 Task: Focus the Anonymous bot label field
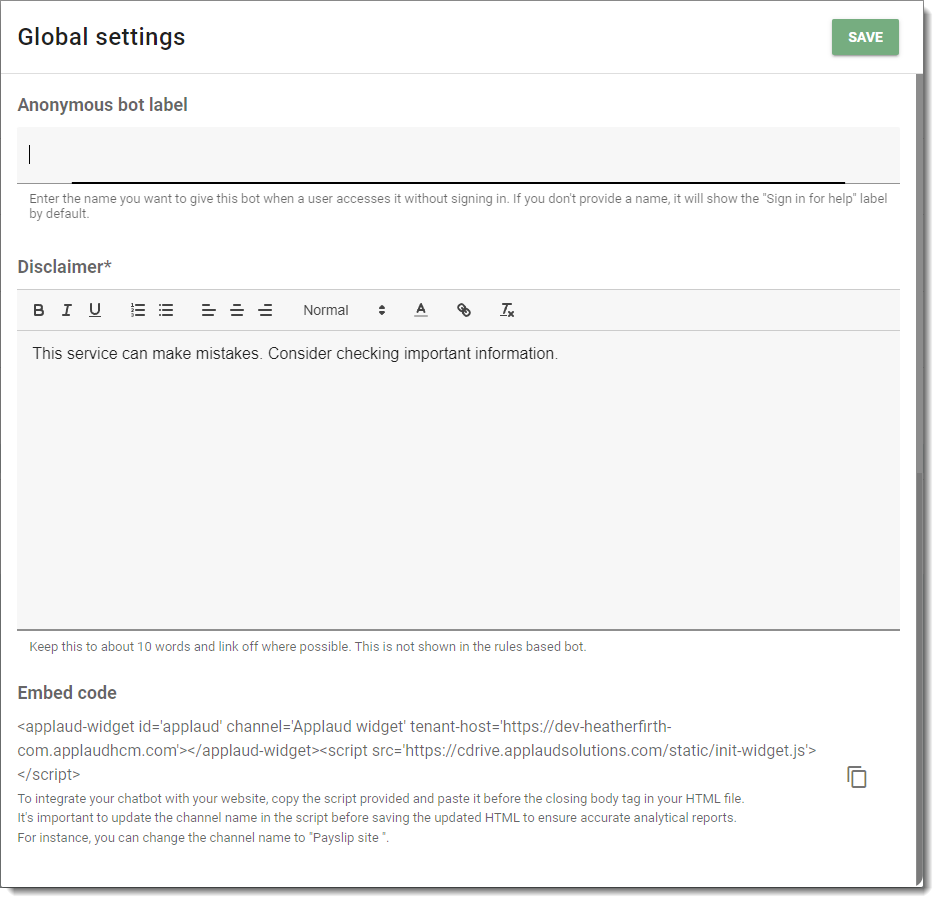(x=458, y=155)
